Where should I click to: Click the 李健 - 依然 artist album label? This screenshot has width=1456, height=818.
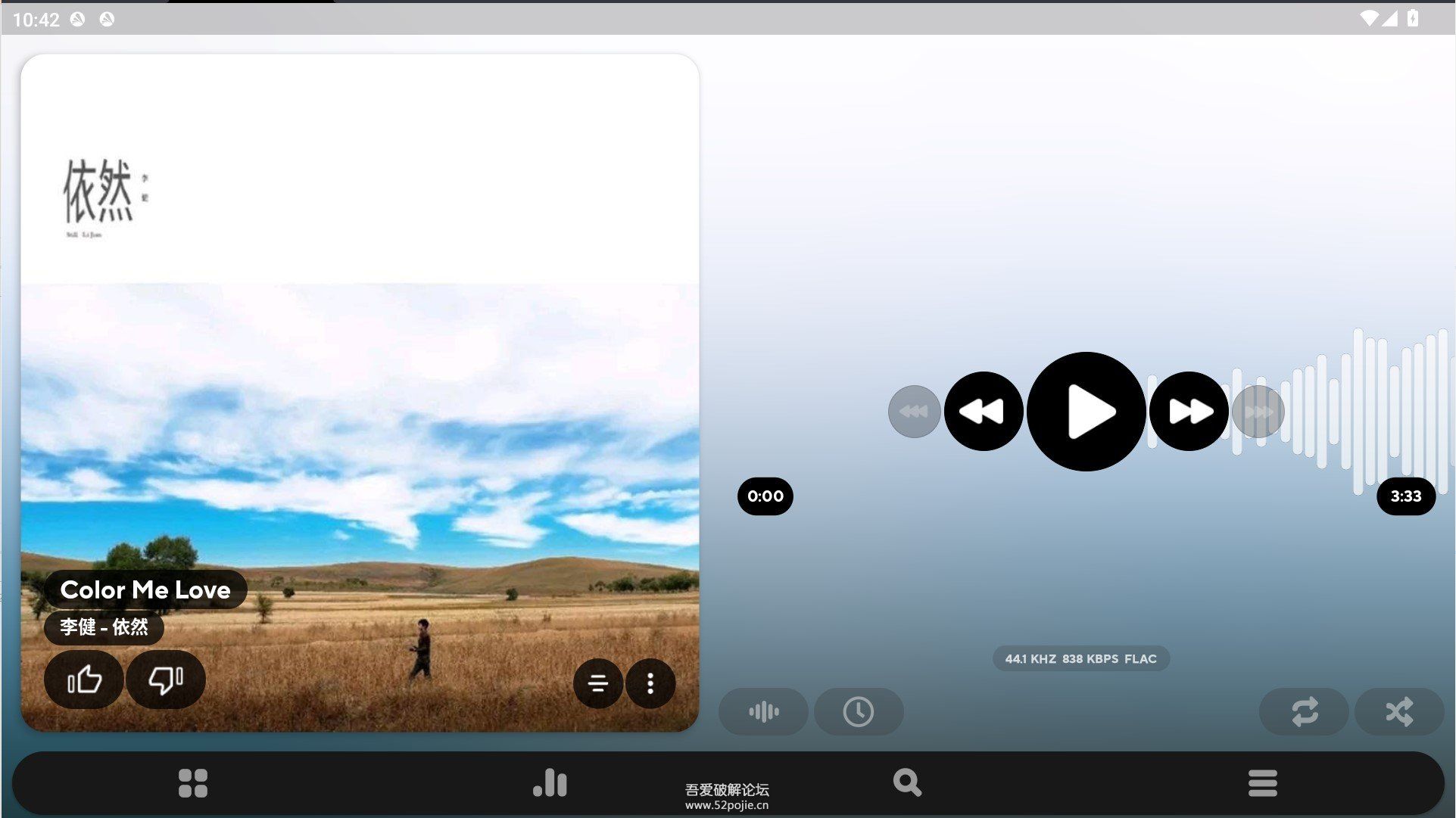coord(104,627)
